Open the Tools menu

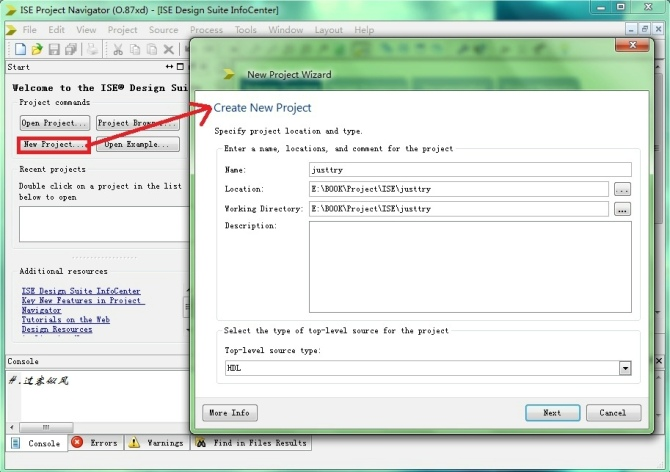click(246, 30)
